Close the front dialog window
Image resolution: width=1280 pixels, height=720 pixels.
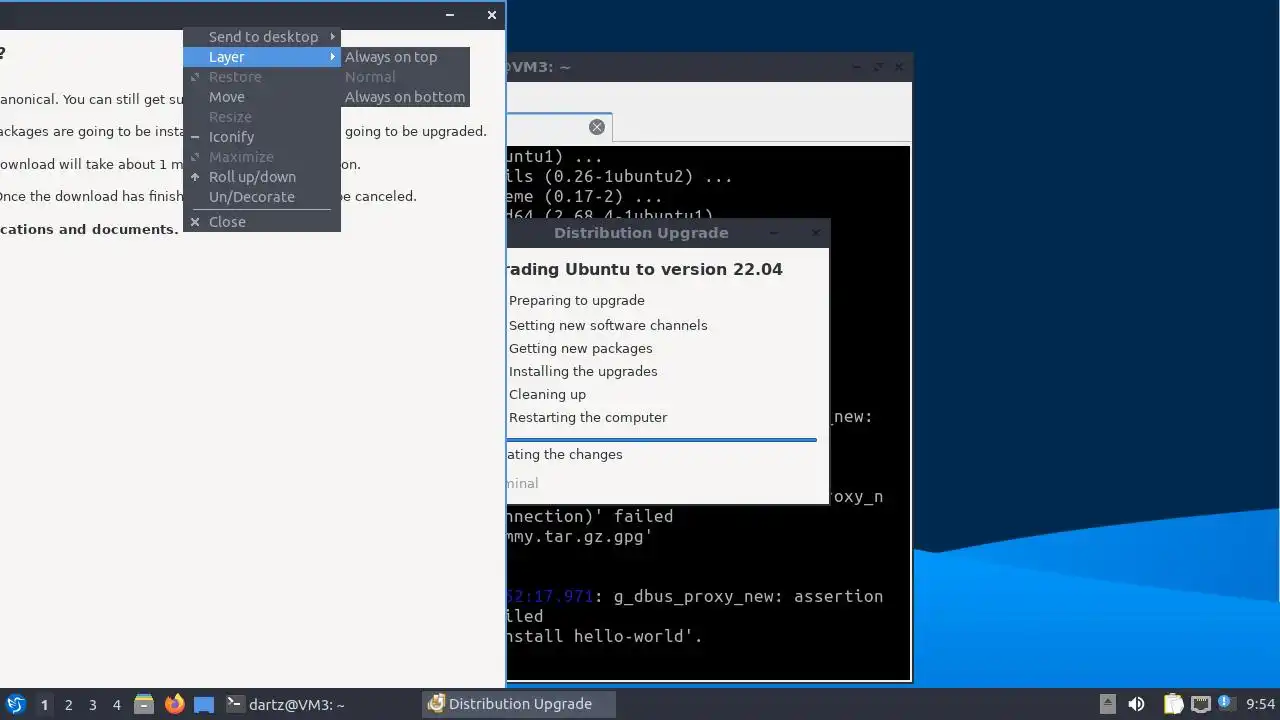491,15
